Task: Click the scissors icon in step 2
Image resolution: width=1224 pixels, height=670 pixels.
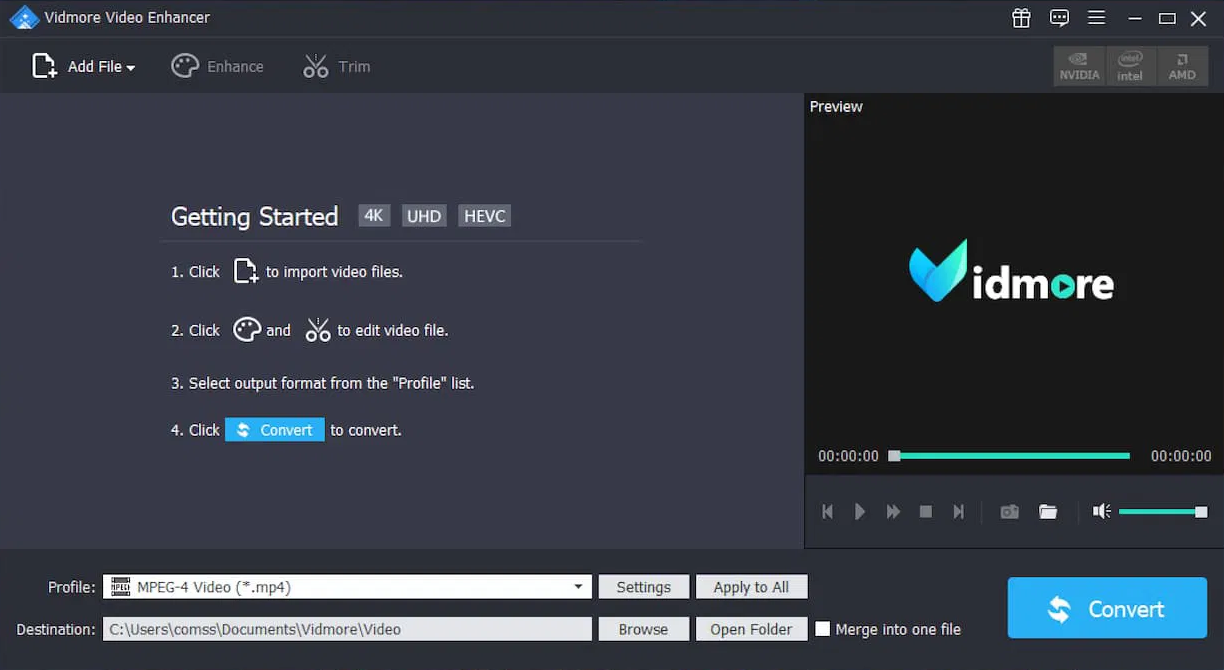Action: pyautogui.click(x=317, y=330)
